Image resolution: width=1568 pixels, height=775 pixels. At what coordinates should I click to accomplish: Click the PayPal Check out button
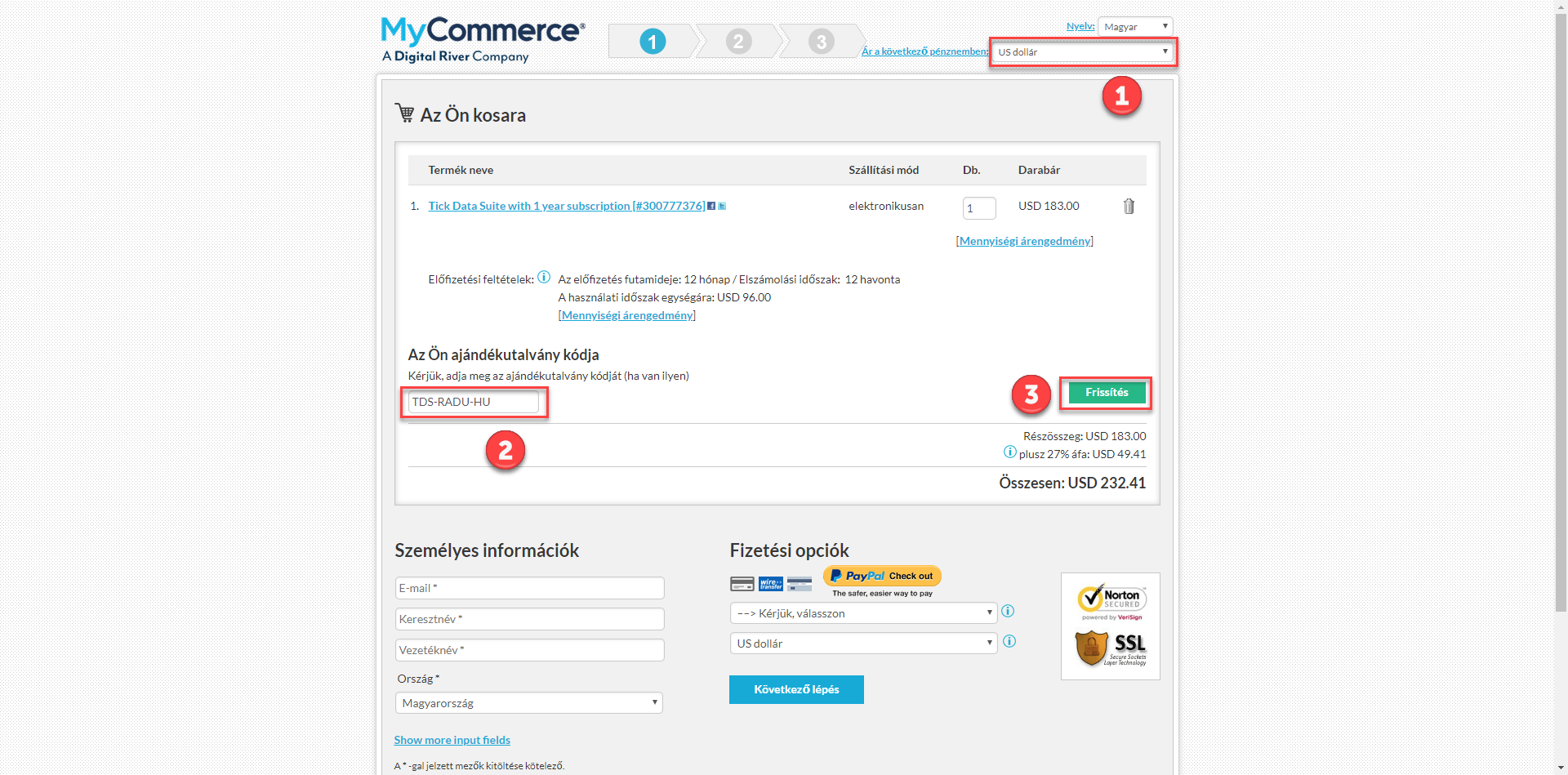(x=882, y=576)
